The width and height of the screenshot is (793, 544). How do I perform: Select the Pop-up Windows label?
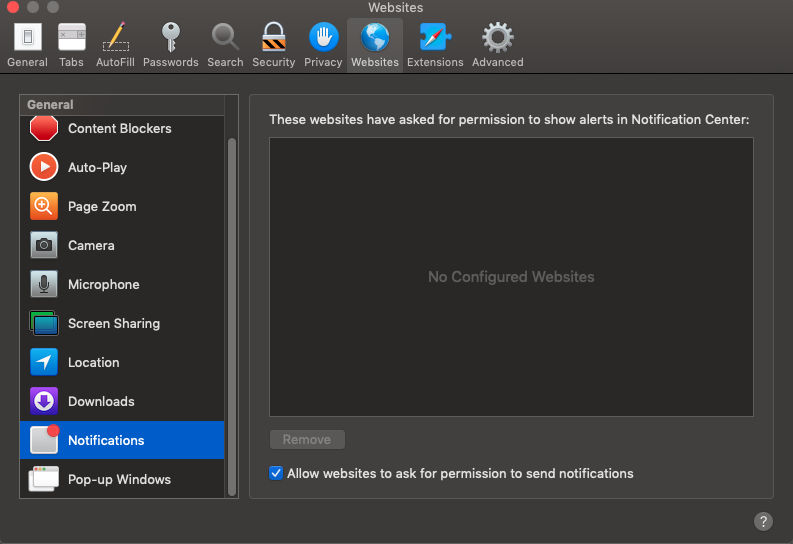[119, 479]
